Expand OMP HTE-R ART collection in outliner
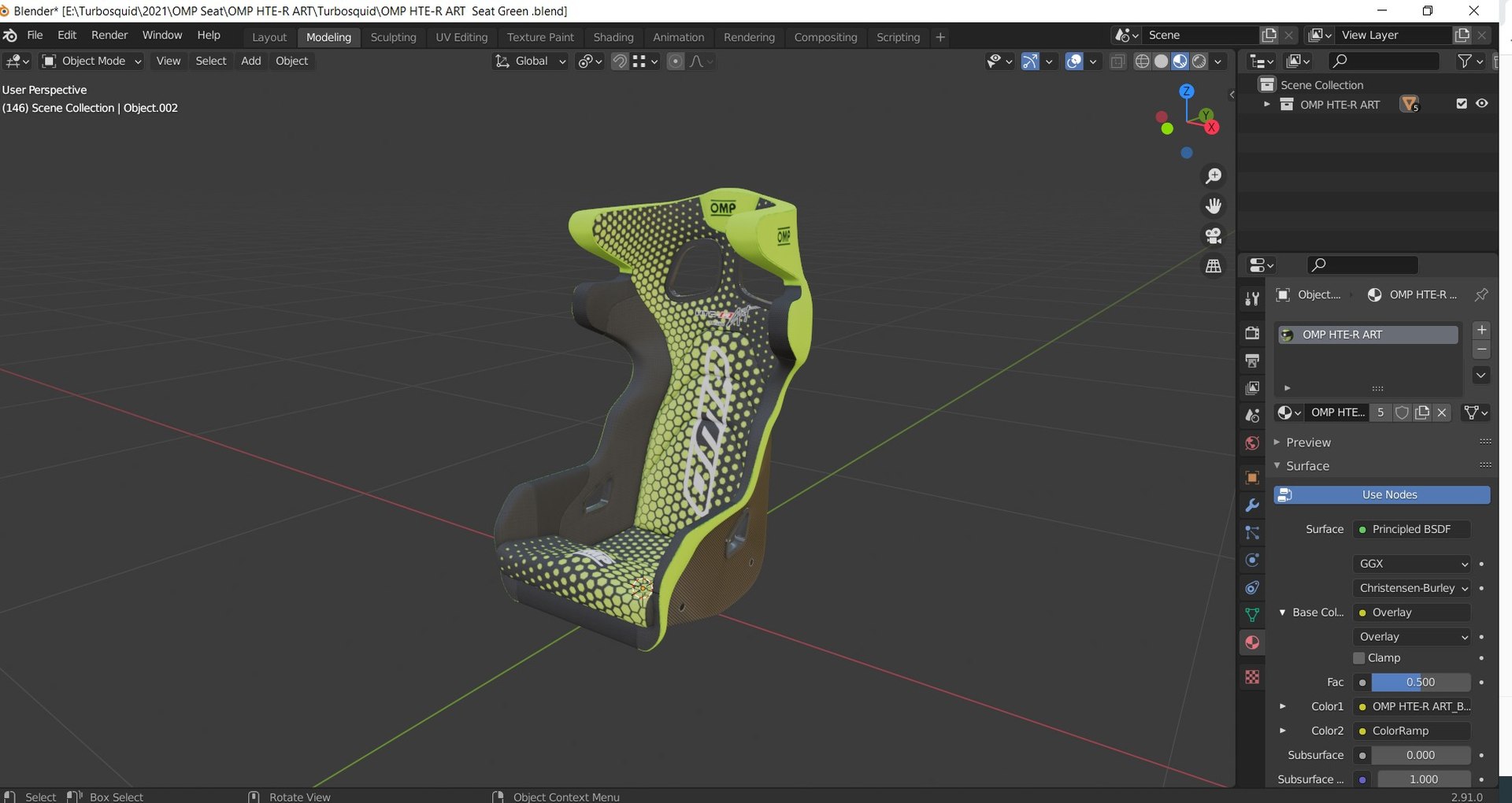This screenshot has height=803, width=1512. [1266, 104]
